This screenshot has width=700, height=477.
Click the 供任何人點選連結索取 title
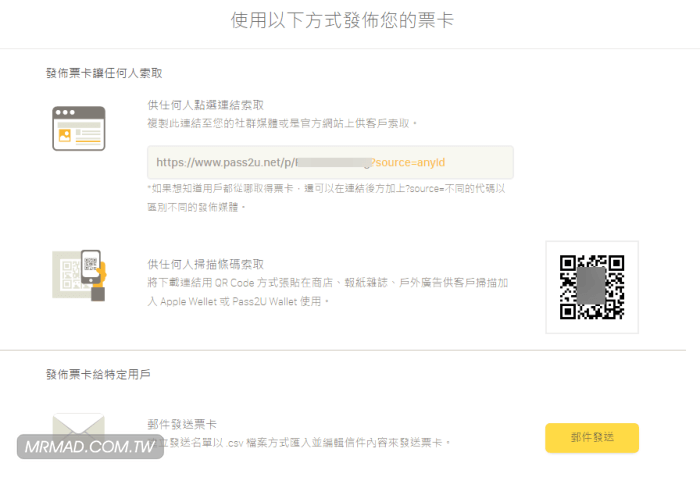click(x=206, y=104)
